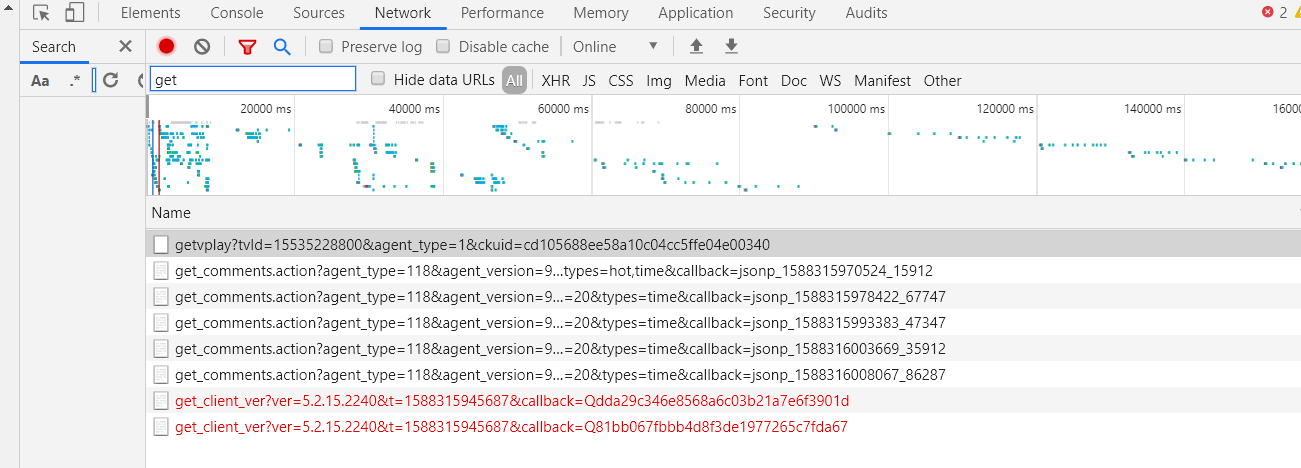Filter requests by Font
This screenshot has height=468, width=1301.
[754, 81]
